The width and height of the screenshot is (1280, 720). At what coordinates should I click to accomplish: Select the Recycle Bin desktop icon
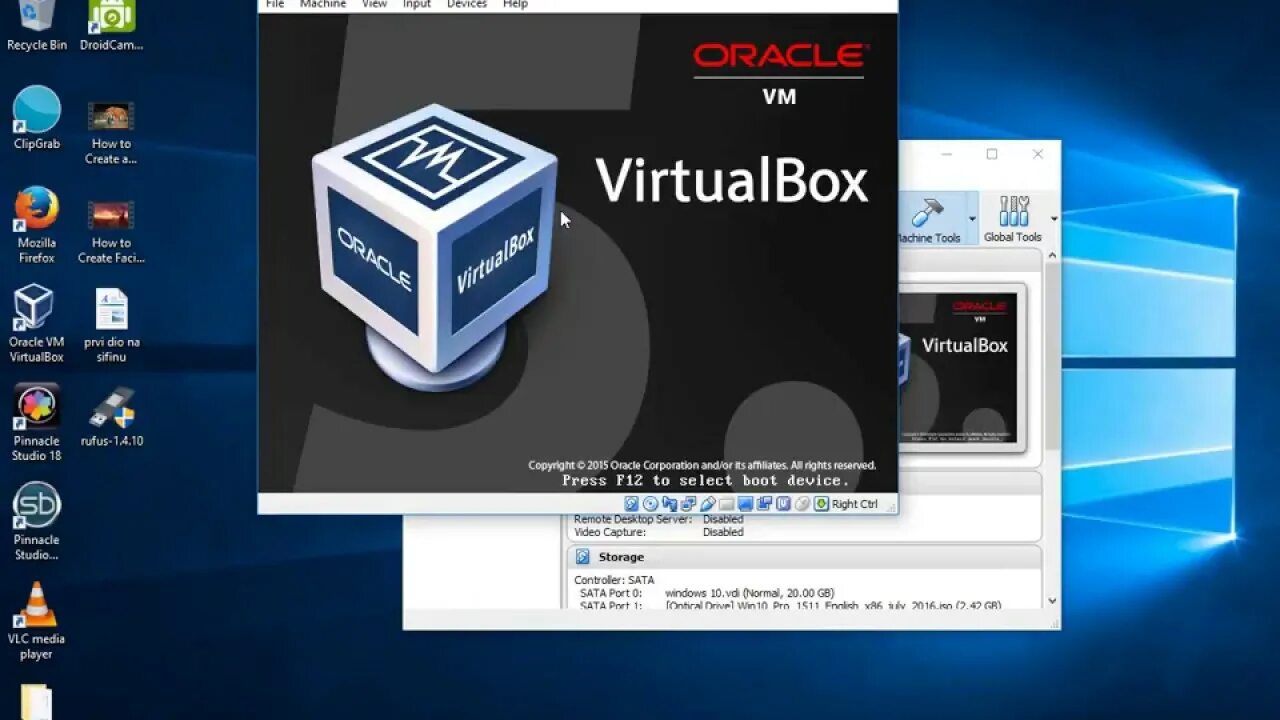pyautogui.click(x=37, y=25)
